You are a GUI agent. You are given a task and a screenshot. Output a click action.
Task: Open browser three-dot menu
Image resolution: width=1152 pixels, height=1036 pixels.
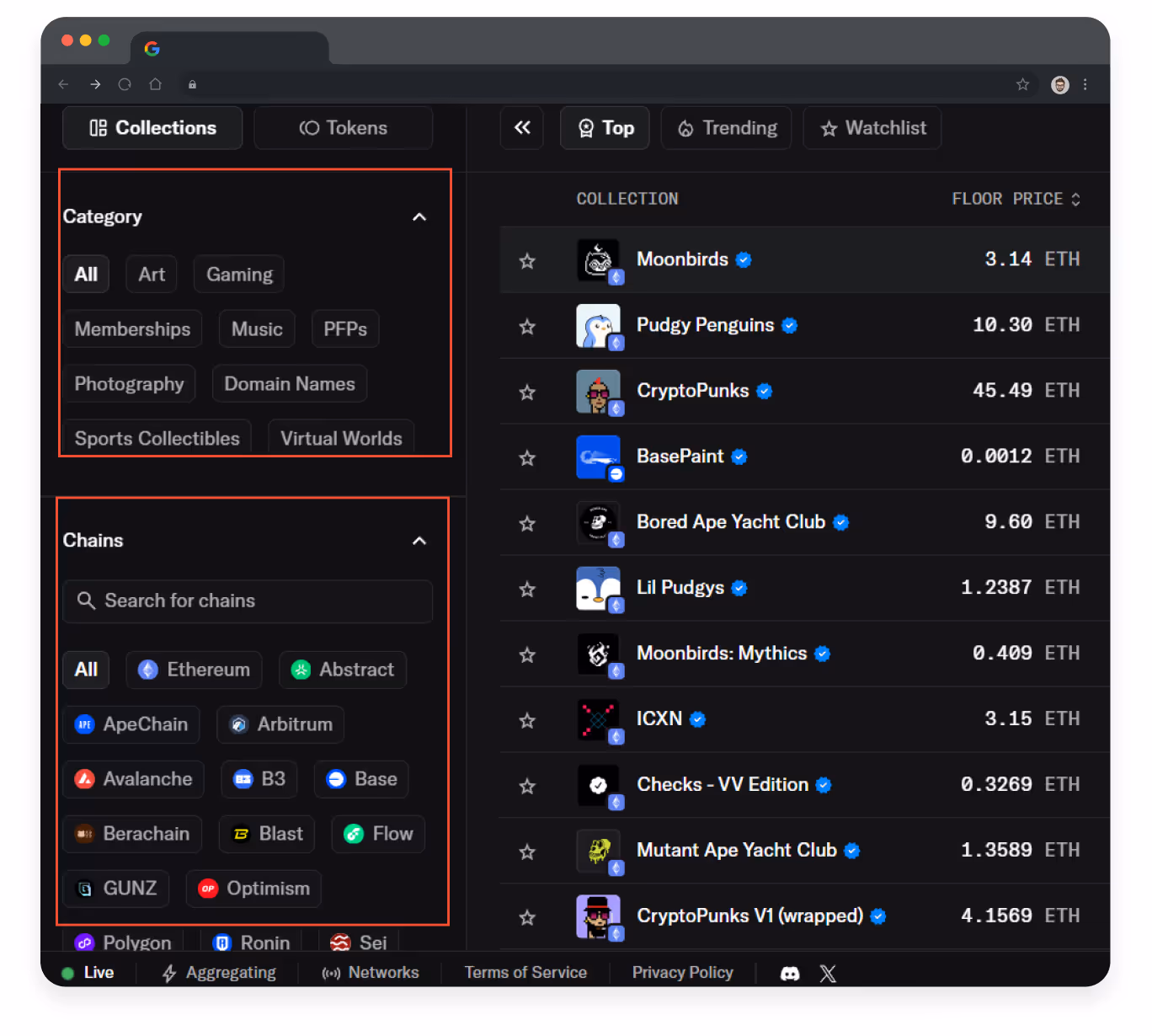click(1085, 84)
